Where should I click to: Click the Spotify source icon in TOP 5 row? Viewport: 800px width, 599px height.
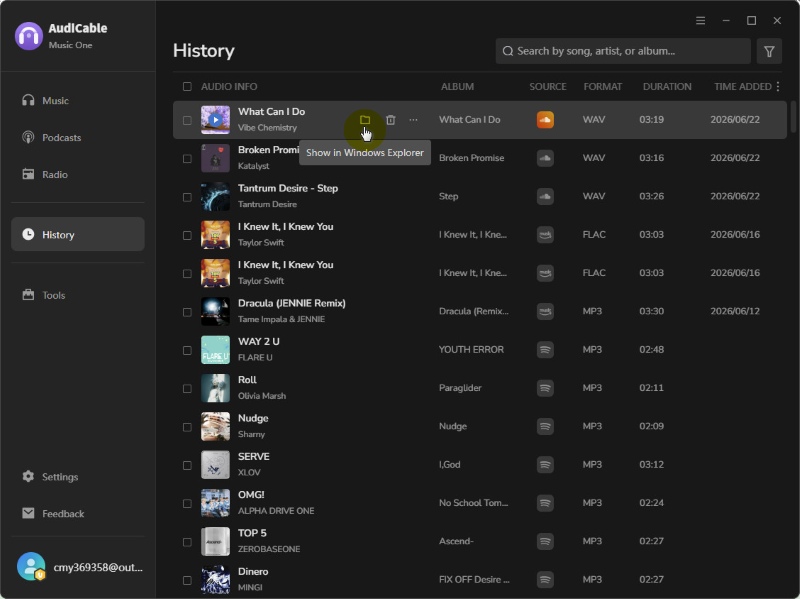coord(545,541)
